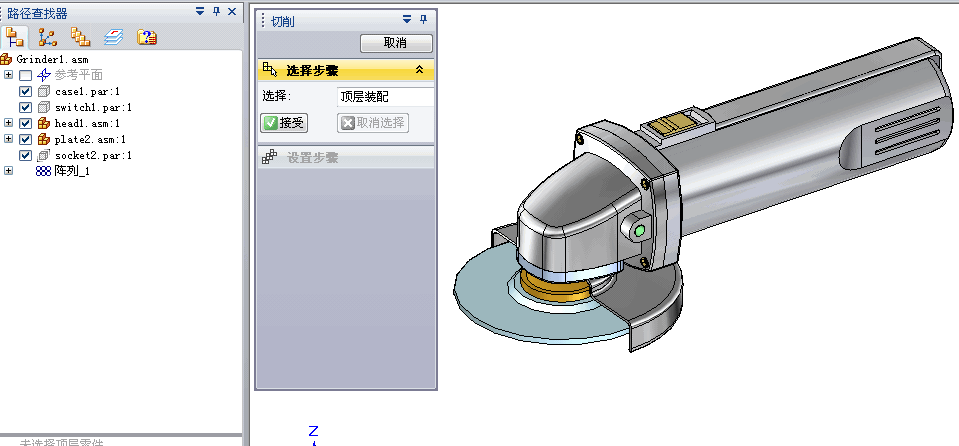Pin the 路径查找器 panel
This screenshot has width=959, height=446.
[216, 12]
